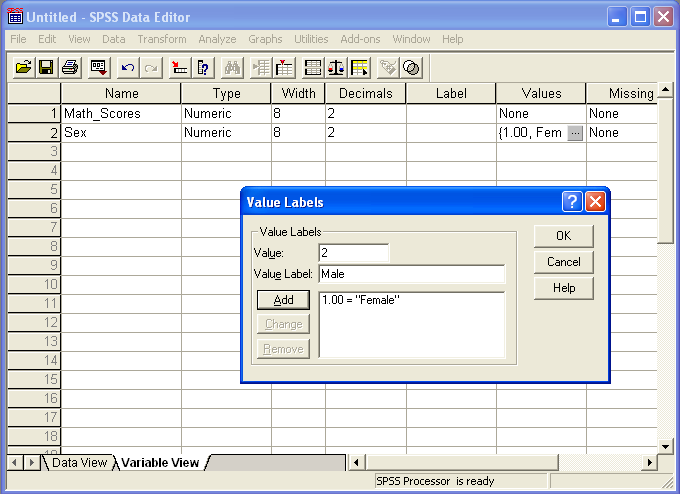
Task: Click the Name column header
Action: pos(121,93)
